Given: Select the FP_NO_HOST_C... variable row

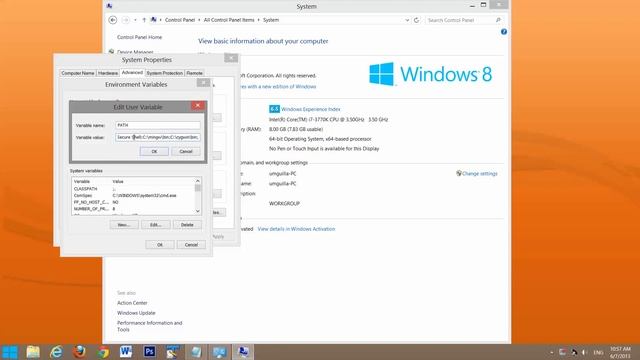Looking at the screenshot, I should (133, 202).
